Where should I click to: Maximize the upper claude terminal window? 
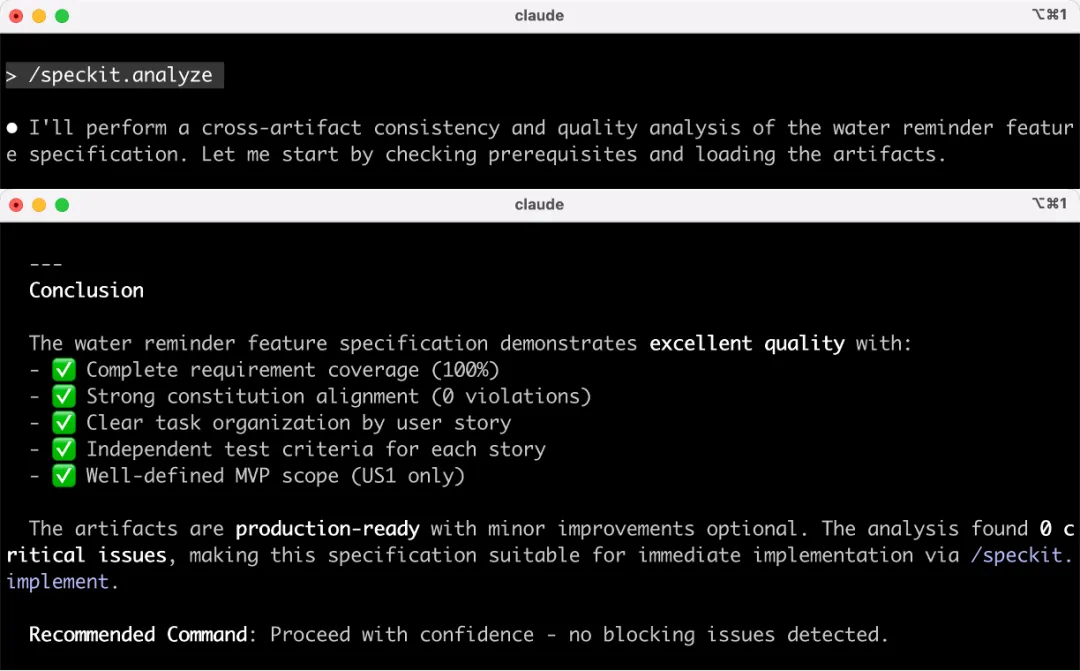click(x=62, y=16)
